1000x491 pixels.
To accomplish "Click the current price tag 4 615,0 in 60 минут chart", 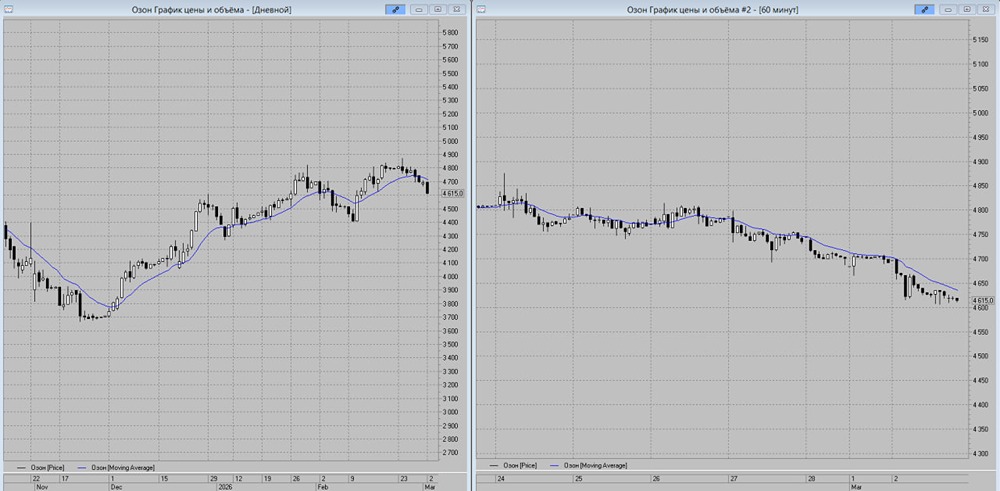I will coord(983,300).
